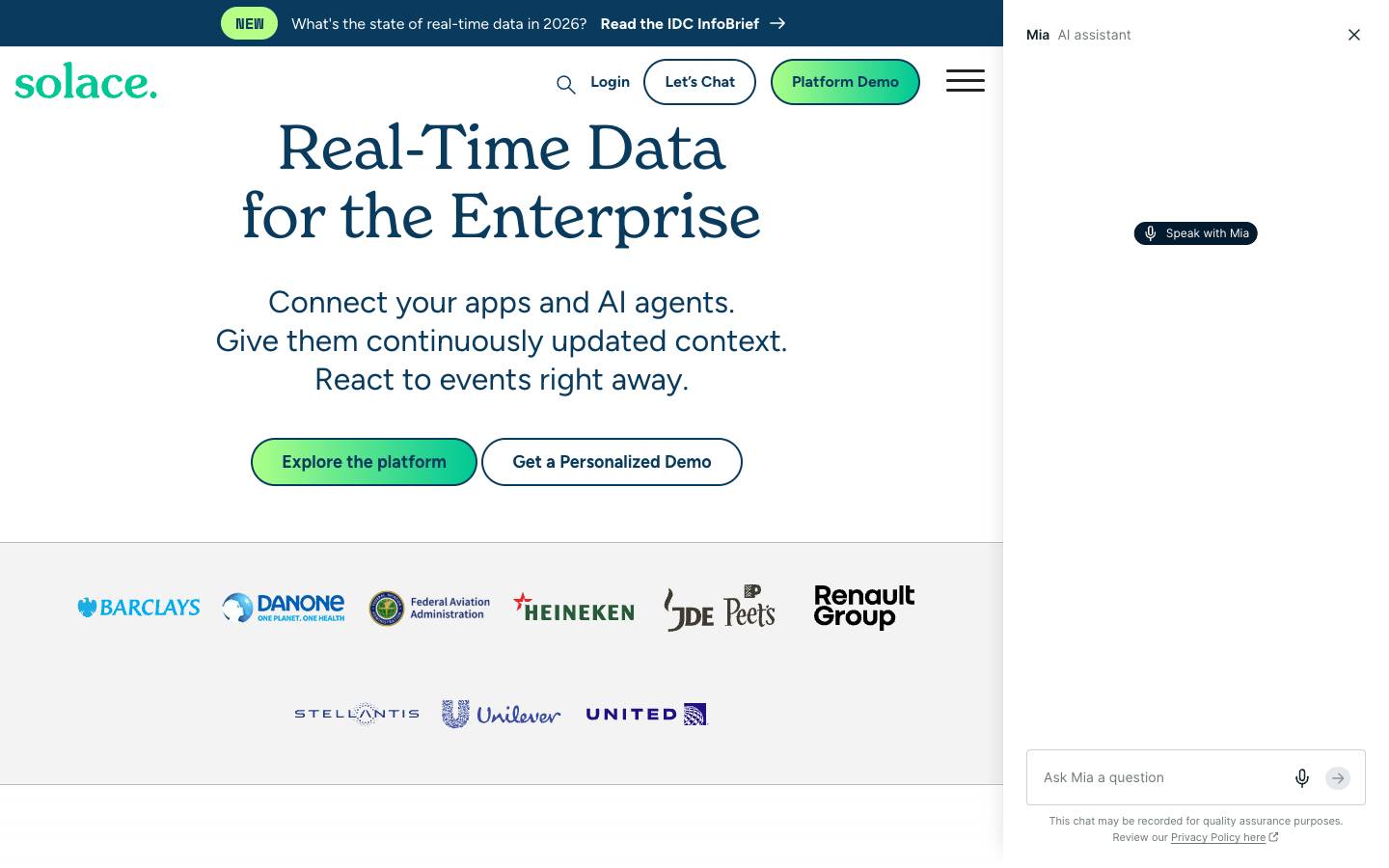The height and width of the screenshot is (868, 1389).
Task: Open the site search magnifier icon
Action: coord(566,85)
